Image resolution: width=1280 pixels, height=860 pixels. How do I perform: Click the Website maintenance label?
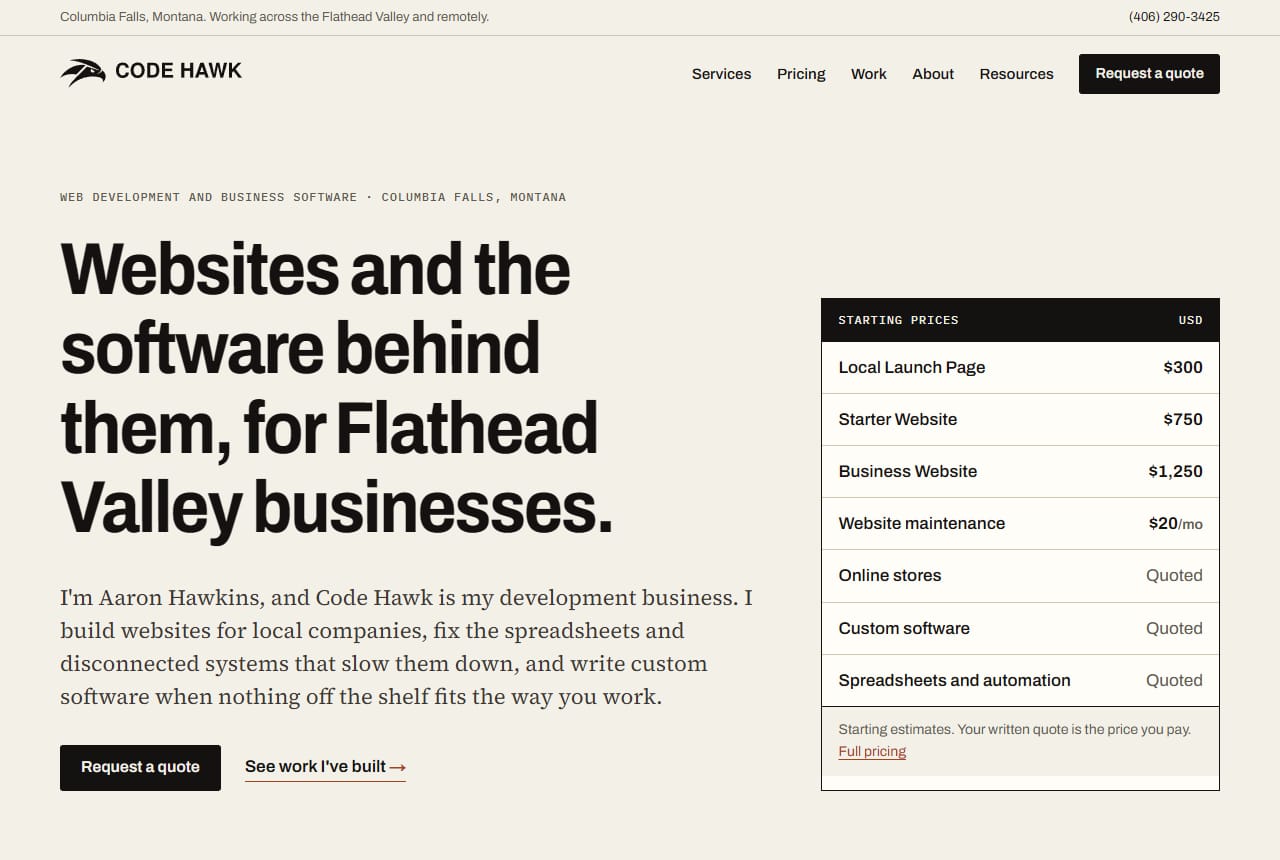pos(921,523)
